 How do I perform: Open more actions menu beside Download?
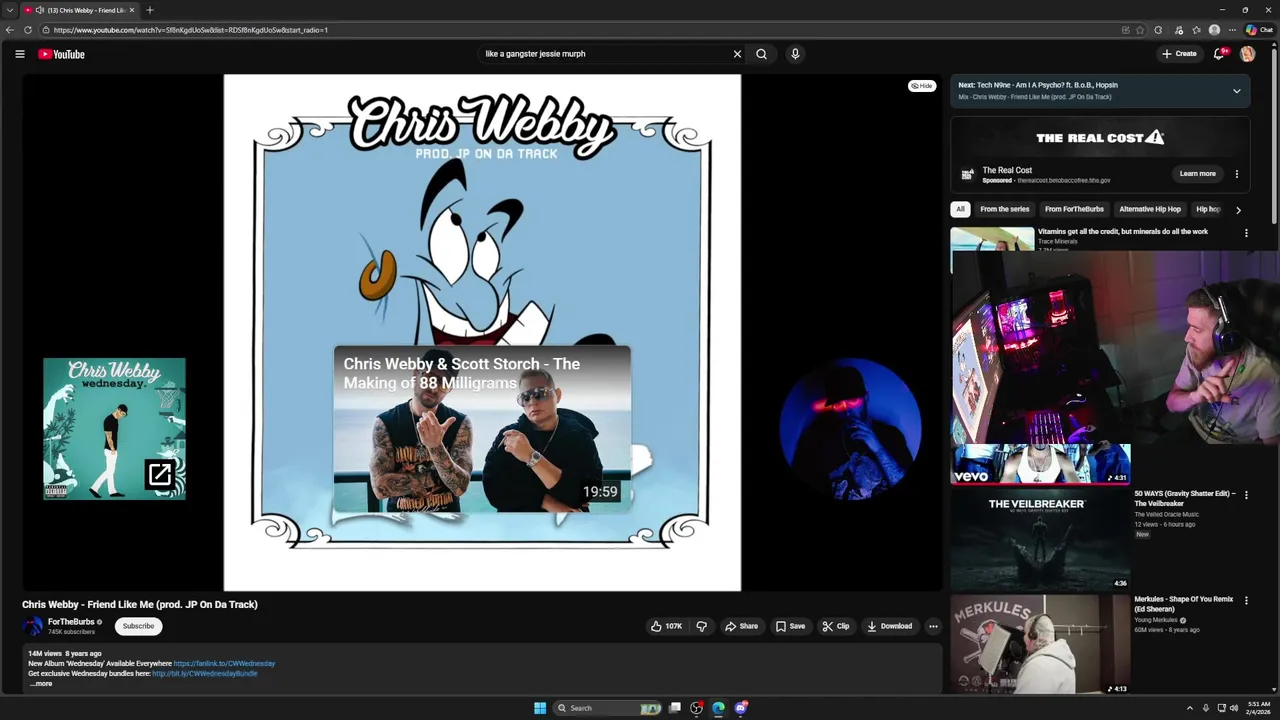[933, 626]
